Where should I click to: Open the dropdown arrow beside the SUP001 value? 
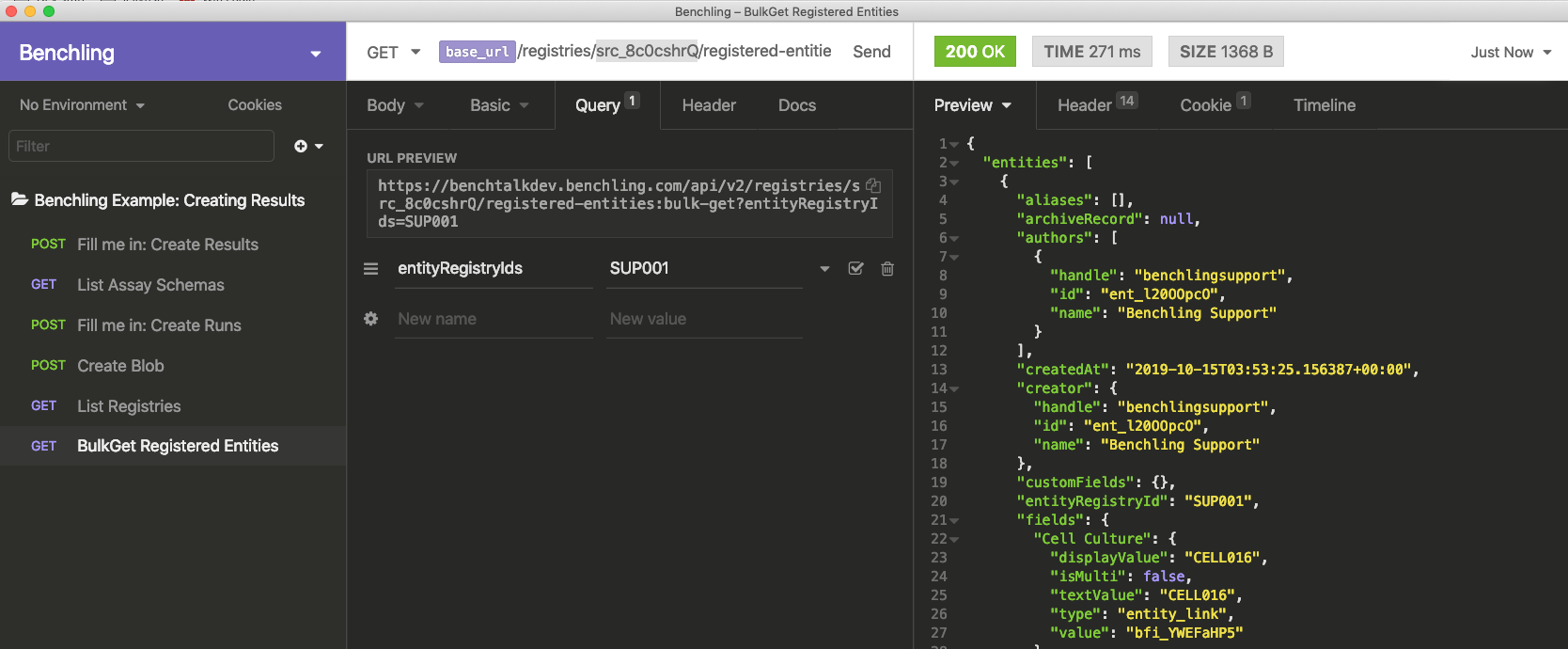click(x=824, y=269)
